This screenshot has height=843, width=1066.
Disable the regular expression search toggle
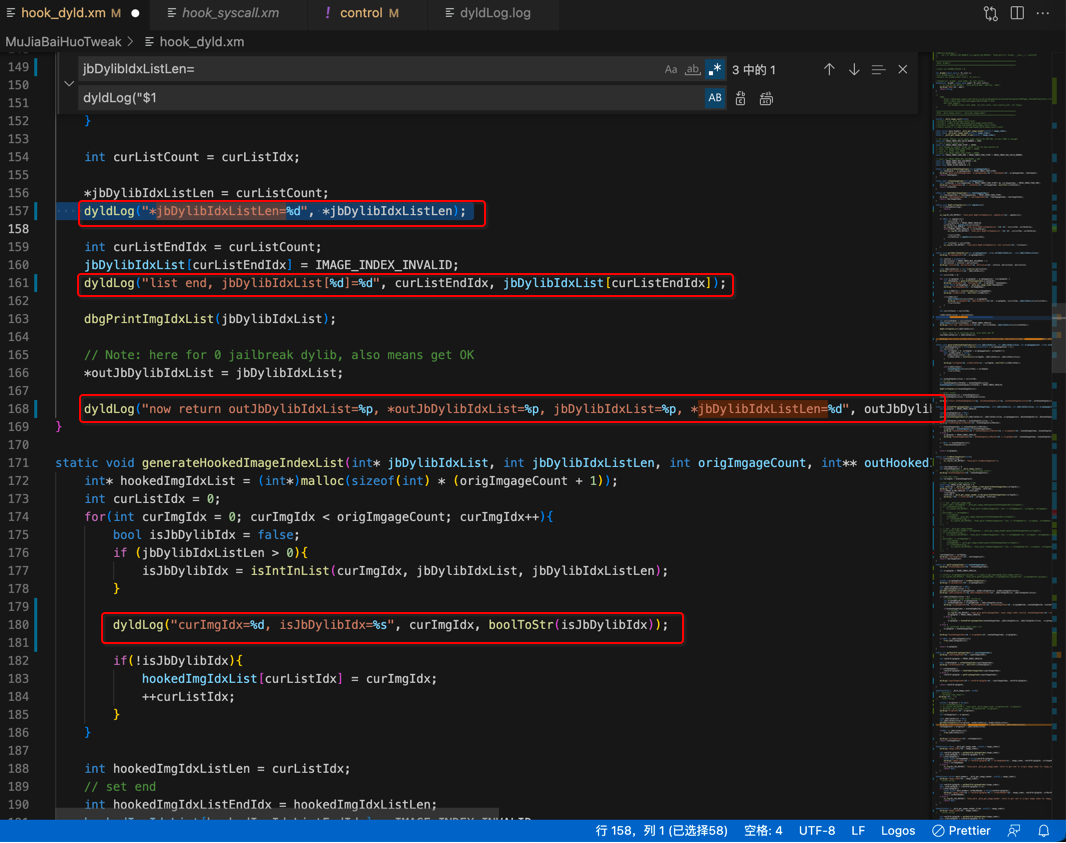coord(715,69)
